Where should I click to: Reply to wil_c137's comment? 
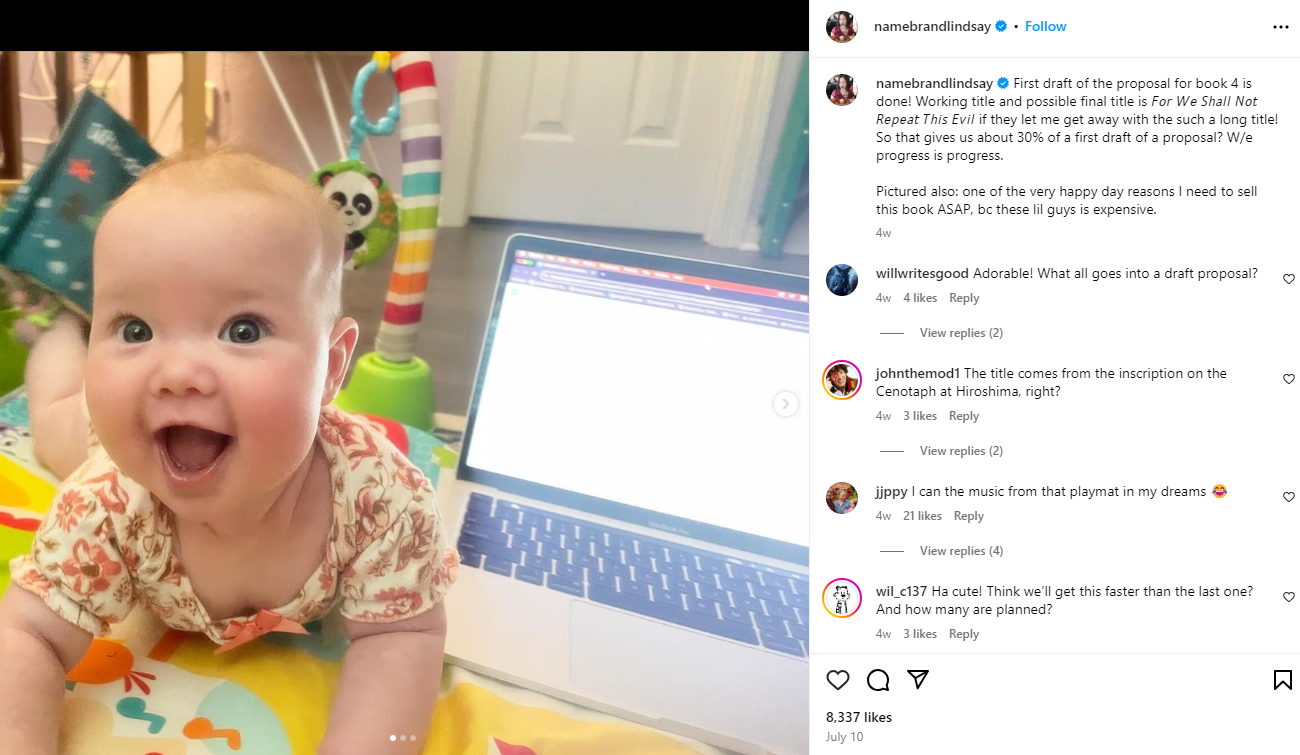[x=964, y=634]
